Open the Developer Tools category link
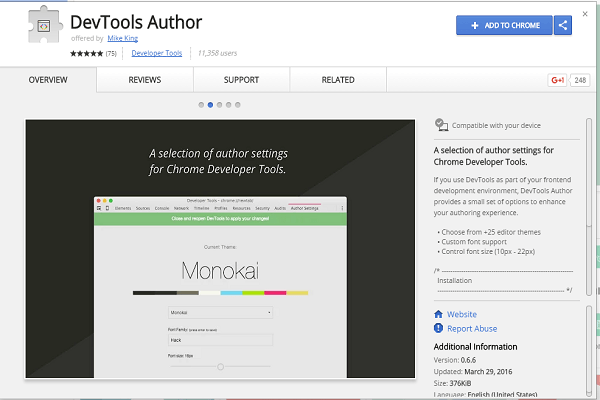 click(157, 53)
